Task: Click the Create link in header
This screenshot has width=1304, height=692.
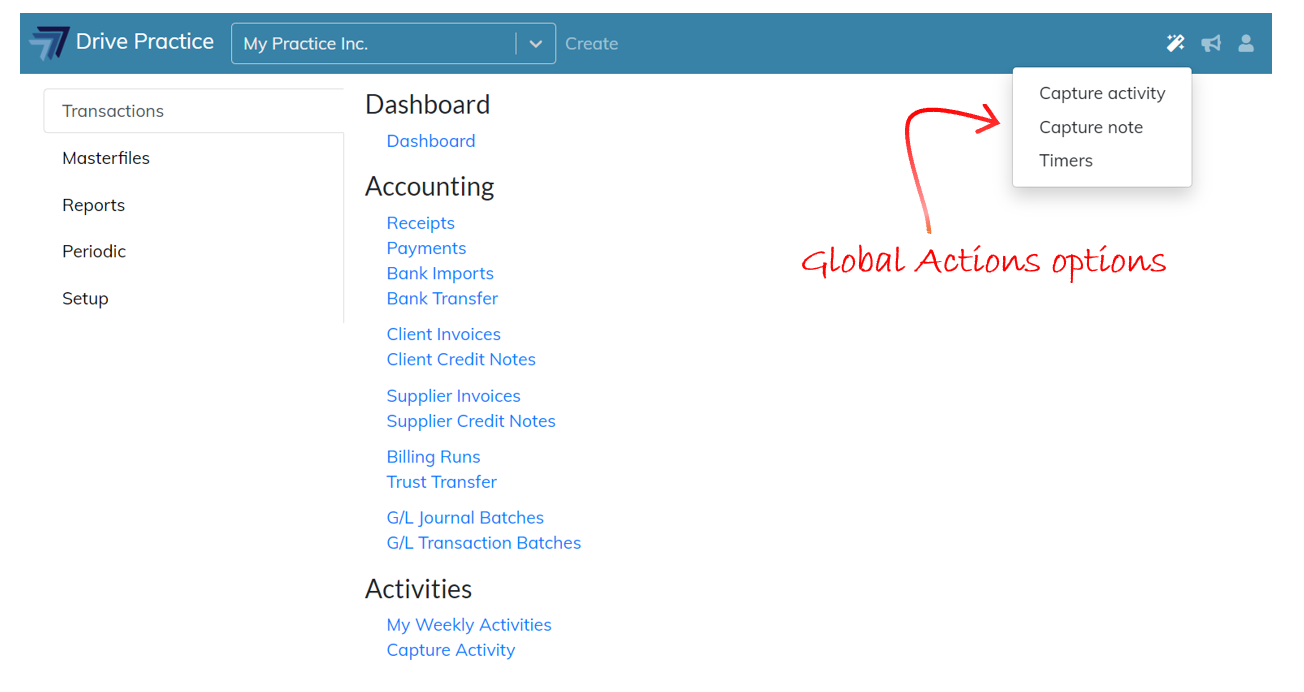Action: 591,44
